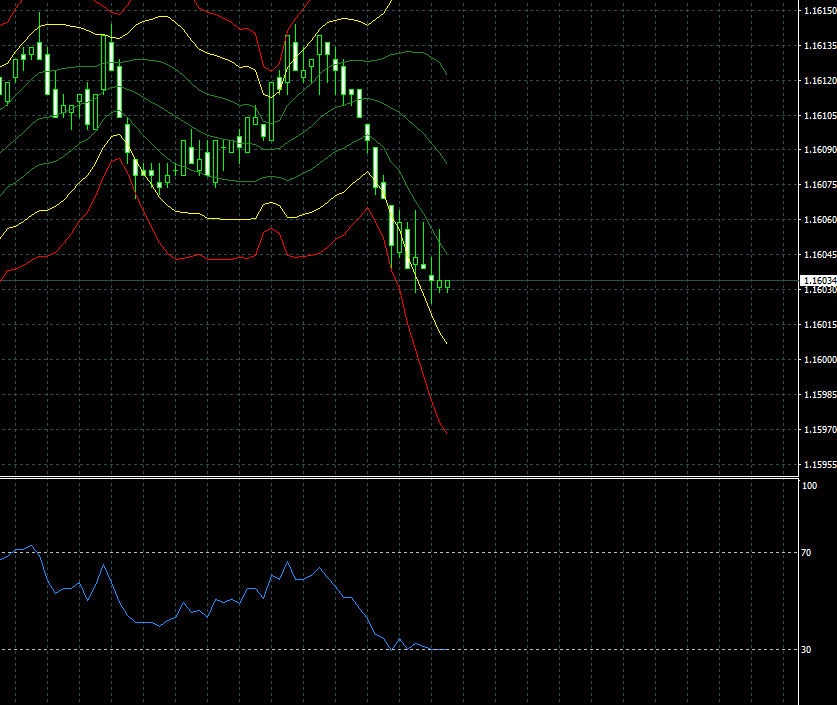837x705 pixels.
Task: Click the 1.15955 price scale label
Action: pyautogui.click(x=820, y=465)
